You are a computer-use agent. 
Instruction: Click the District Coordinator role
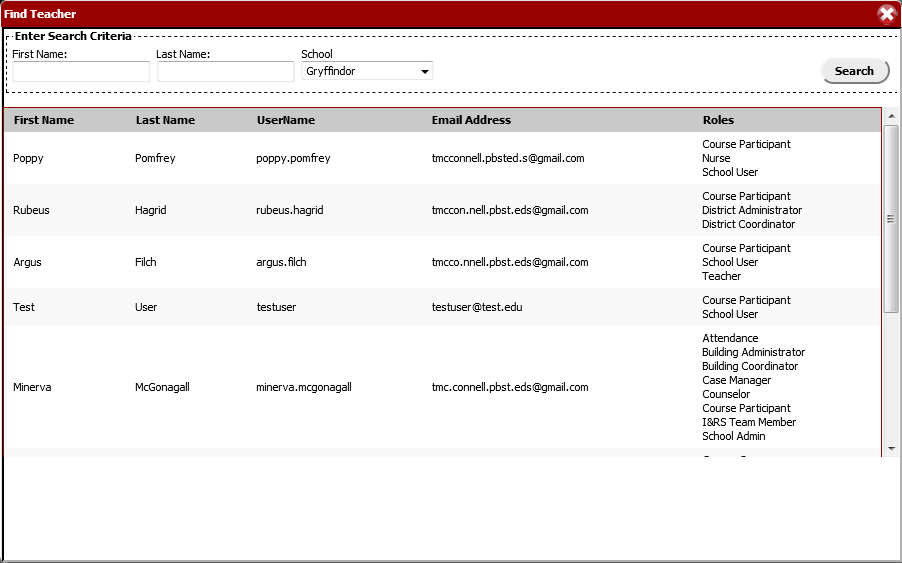click(748, 224)
